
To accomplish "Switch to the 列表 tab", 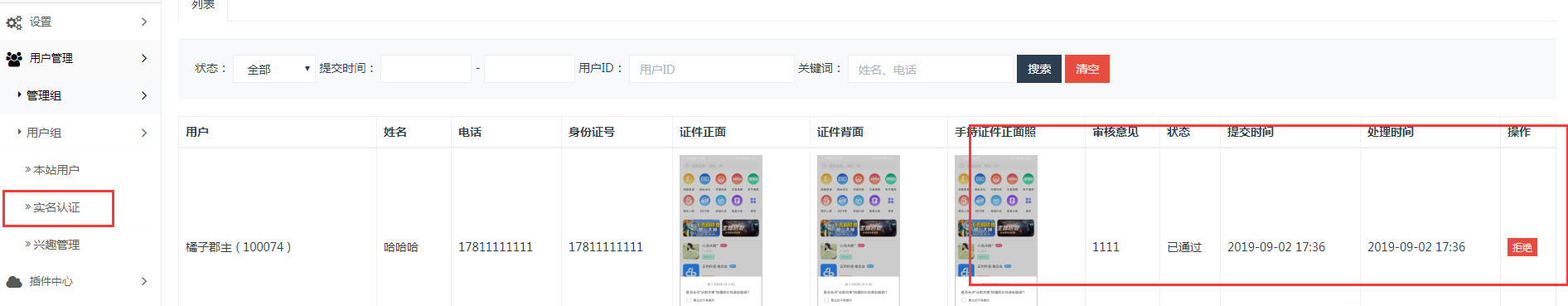I will click(x=203, y=6).
